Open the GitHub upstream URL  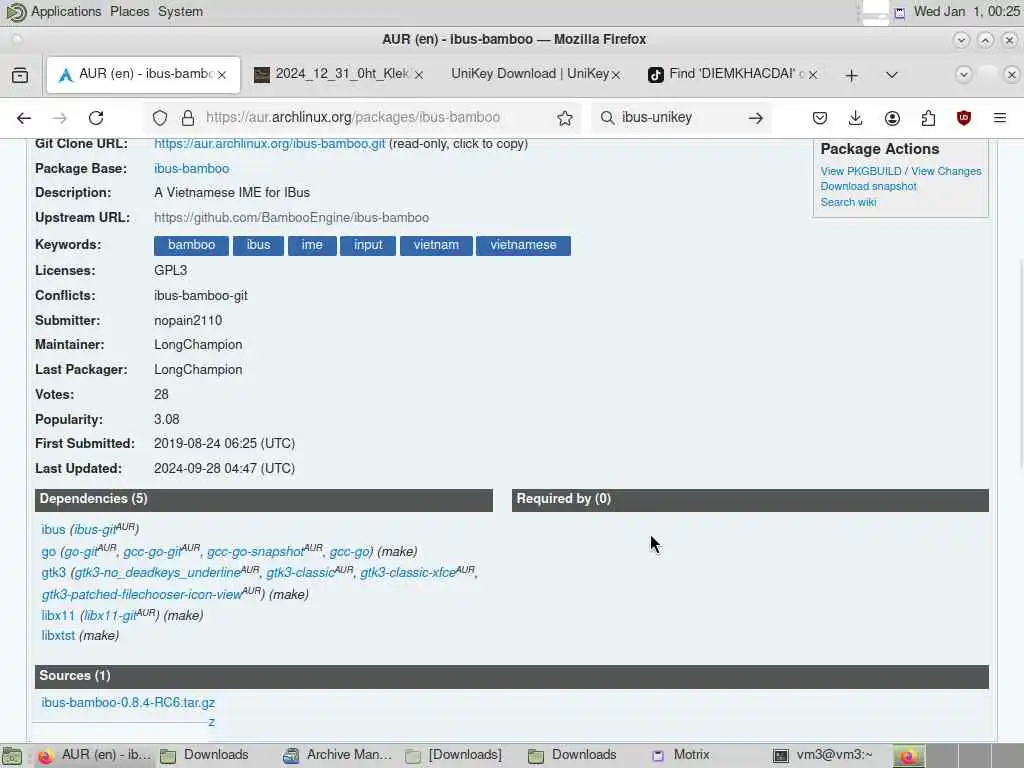coord(291,217)
